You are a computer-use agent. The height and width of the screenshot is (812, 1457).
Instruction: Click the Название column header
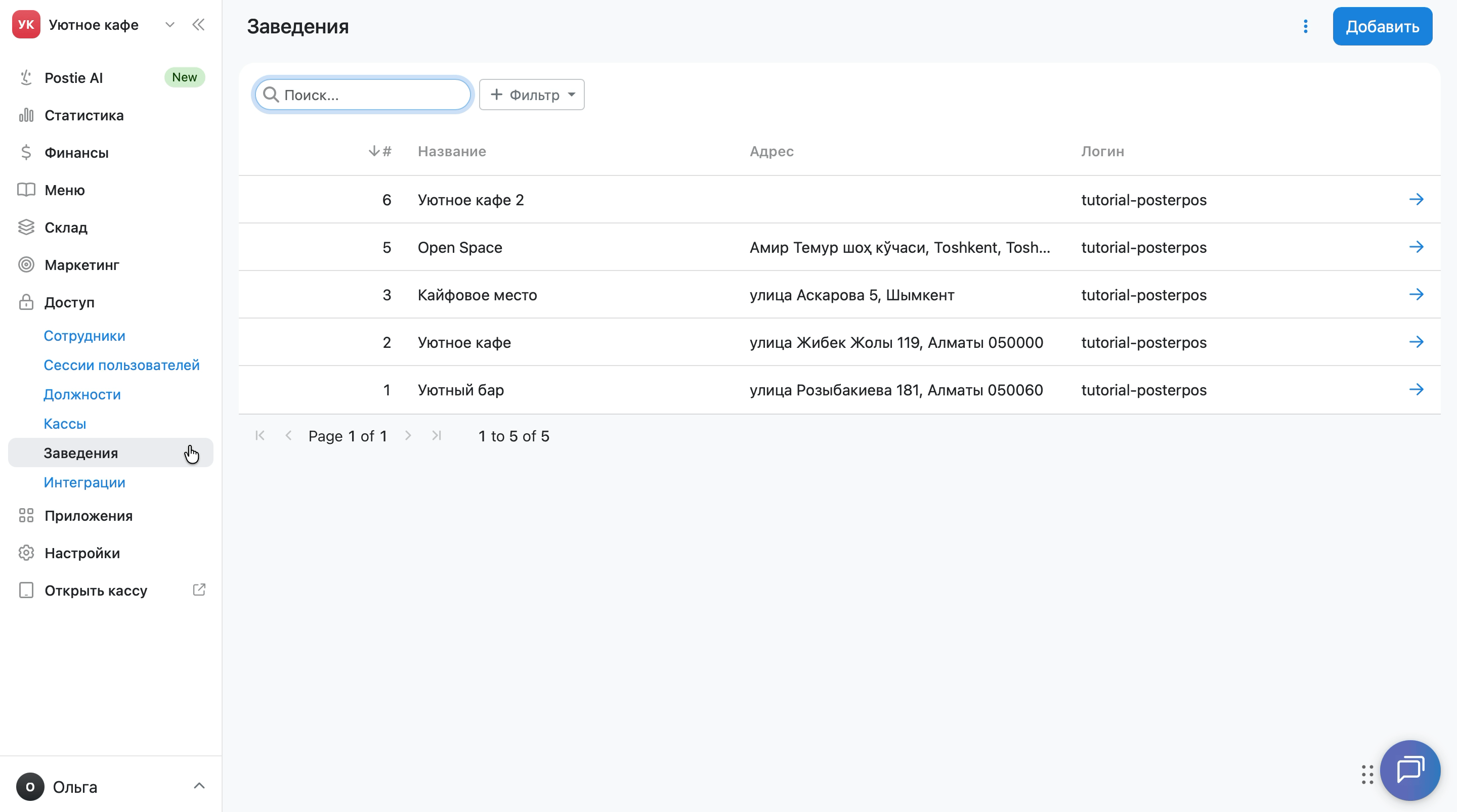(452, 151)
